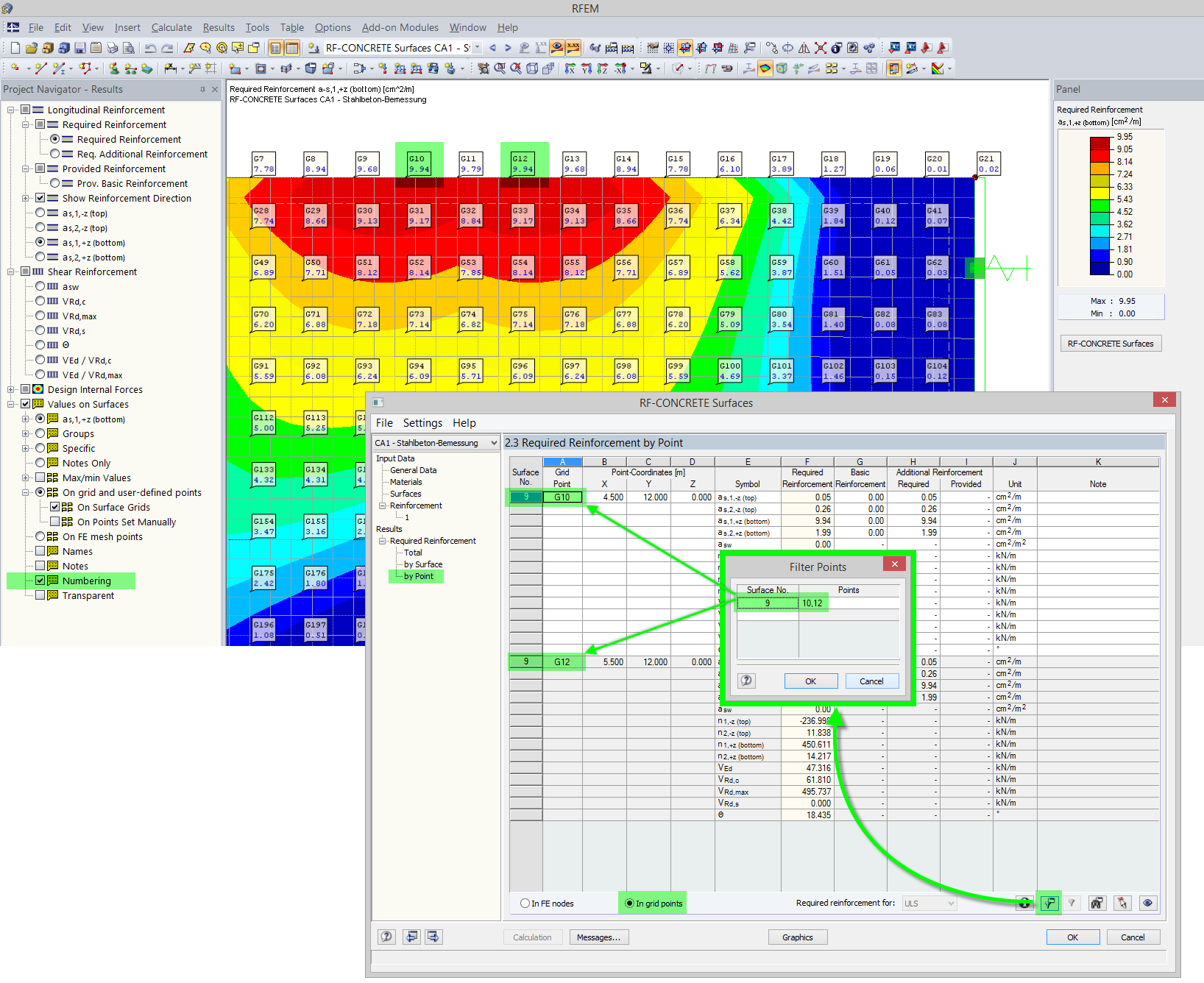
Task: Collapse the Reinforcement node in dialog tree
Action: (x=383, y=505)
